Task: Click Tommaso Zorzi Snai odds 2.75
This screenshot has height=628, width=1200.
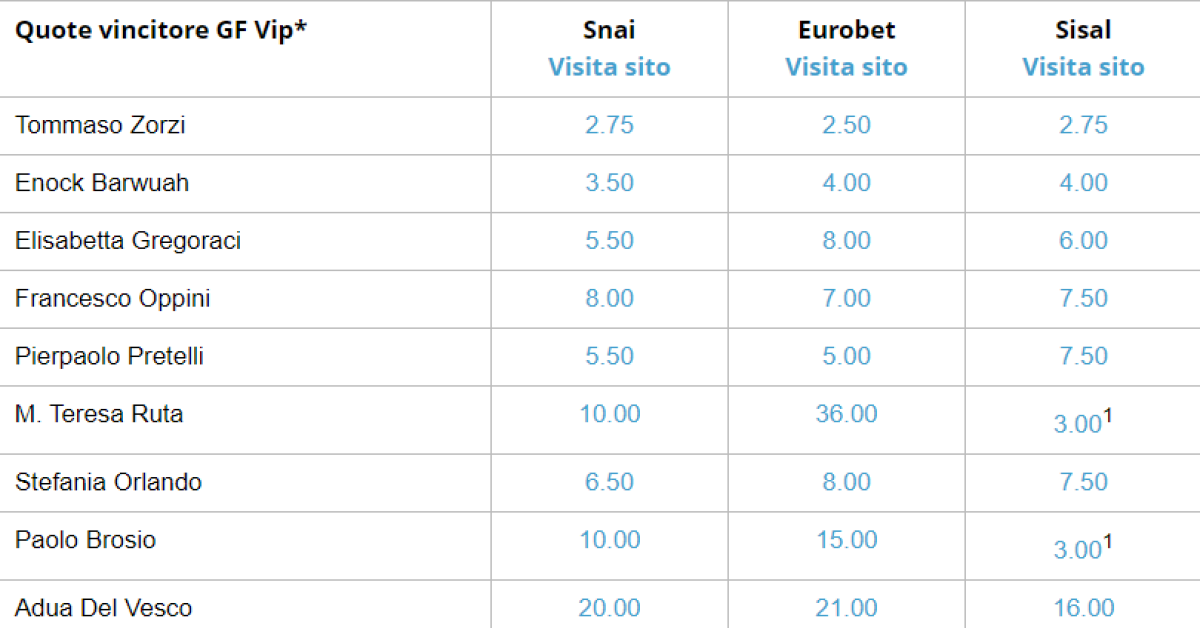Action: tap(609, 125)
